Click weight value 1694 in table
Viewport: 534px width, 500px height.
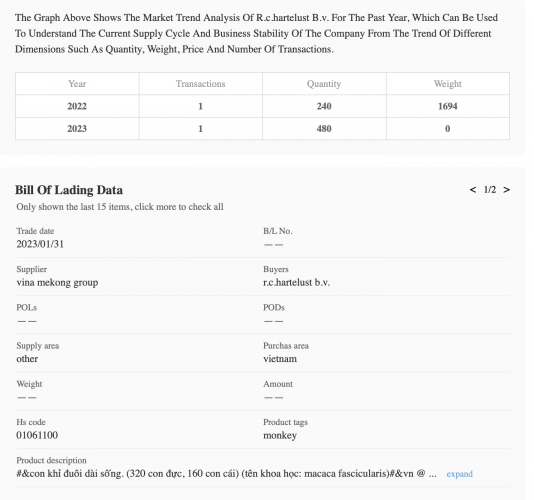click(x=447, y=106)
